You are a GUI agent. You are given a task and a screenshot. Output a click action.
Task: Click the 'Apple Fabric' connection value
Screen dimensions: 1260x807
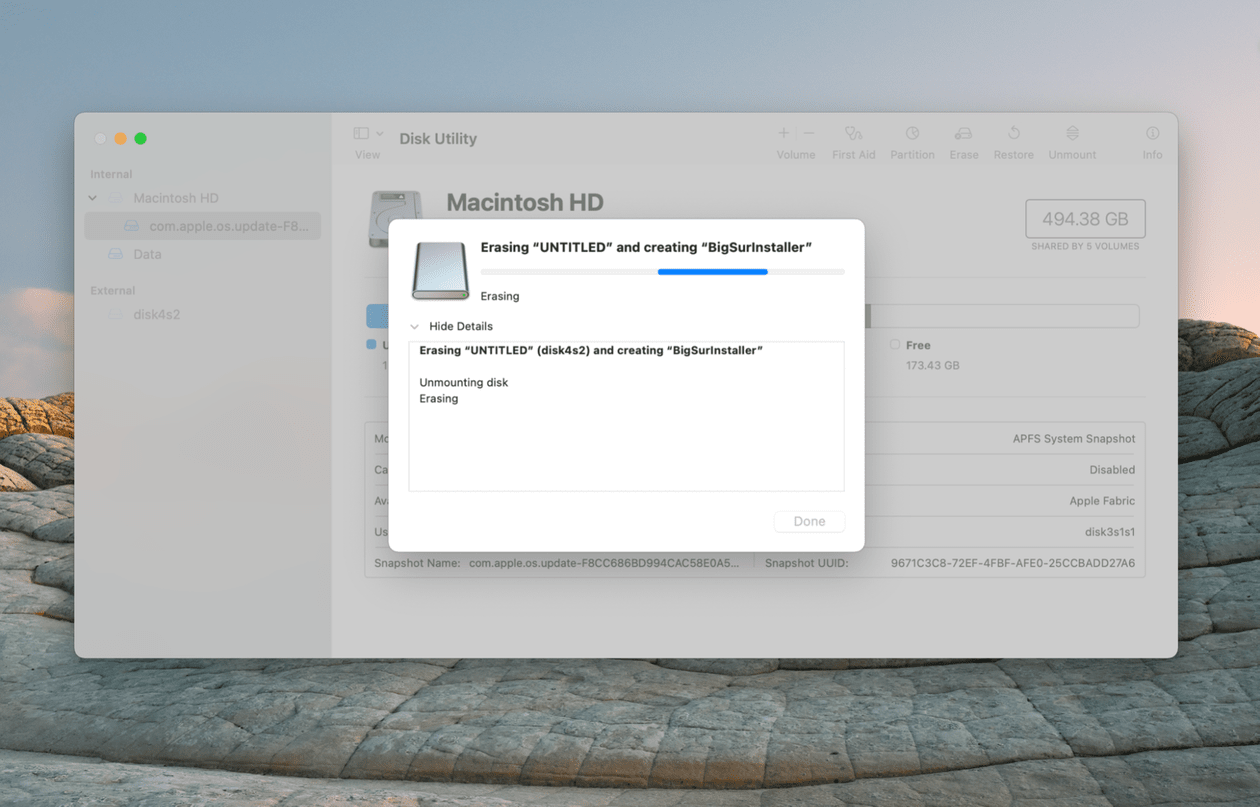[x=1102, y=501]
